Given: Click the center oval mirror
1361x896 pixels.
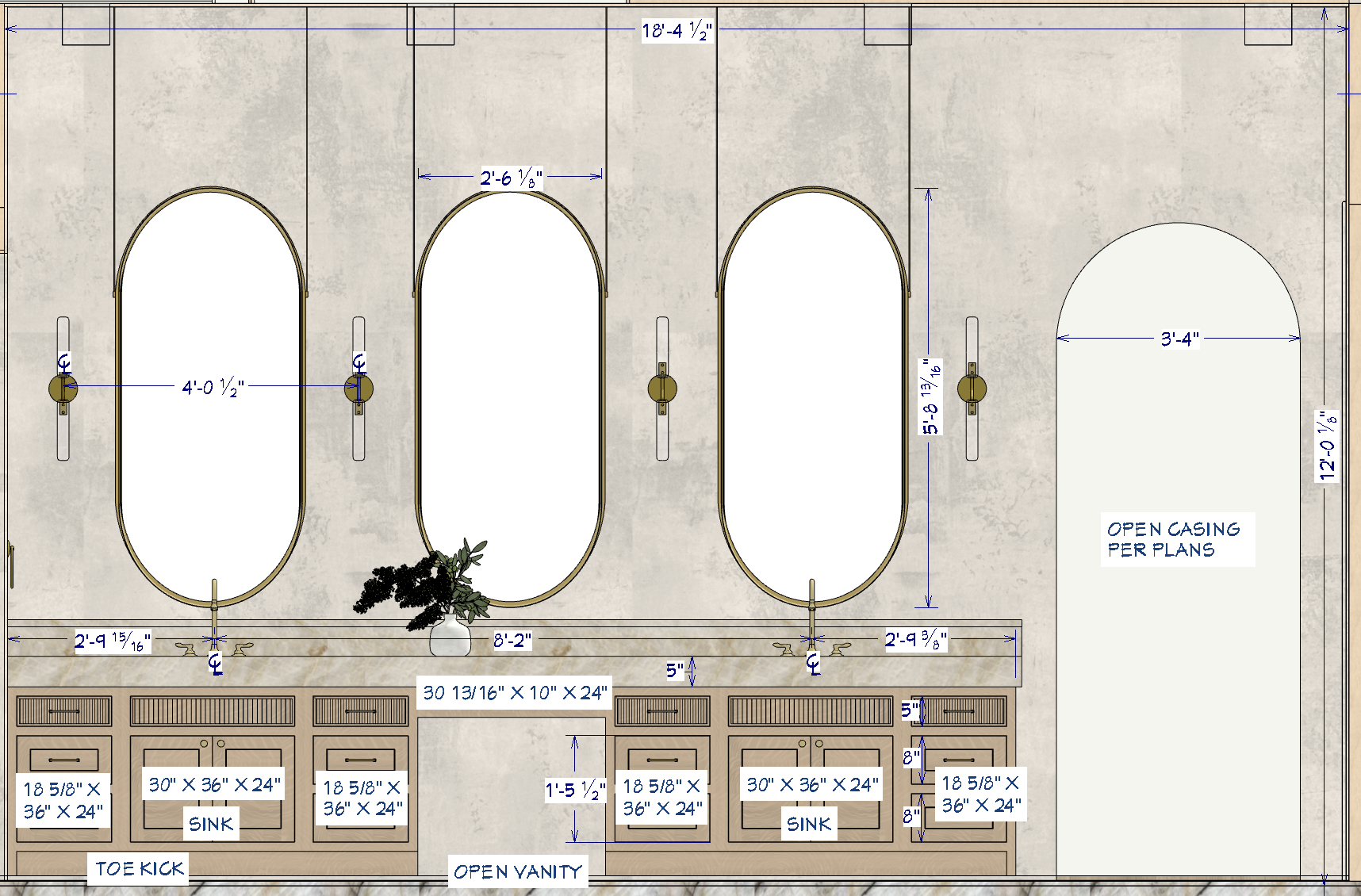Looking at the screenshot, I should (511, 396).
